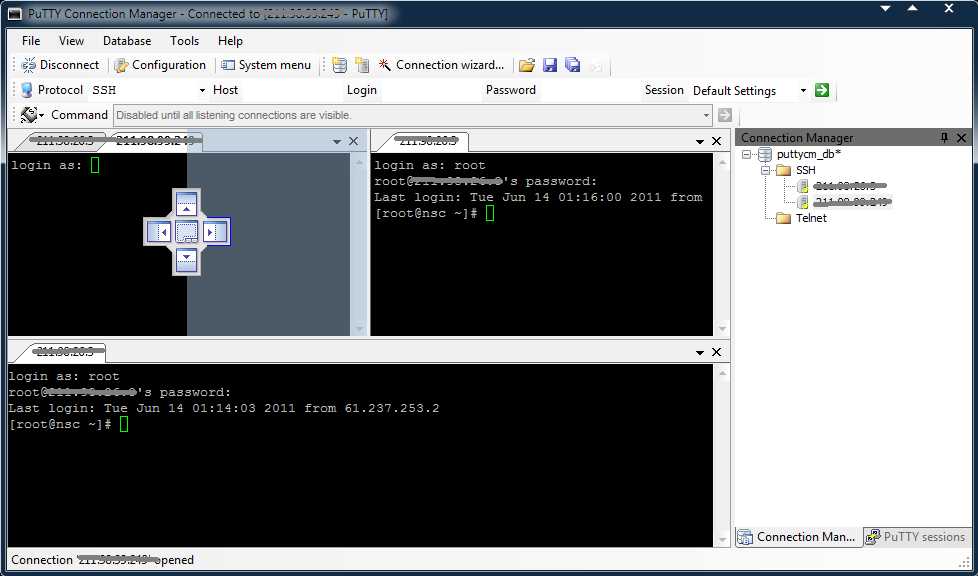Screen dimensions: 978x576
Task: Collapse the puttycm_db tree node
Action: click(x=747, y=154)
